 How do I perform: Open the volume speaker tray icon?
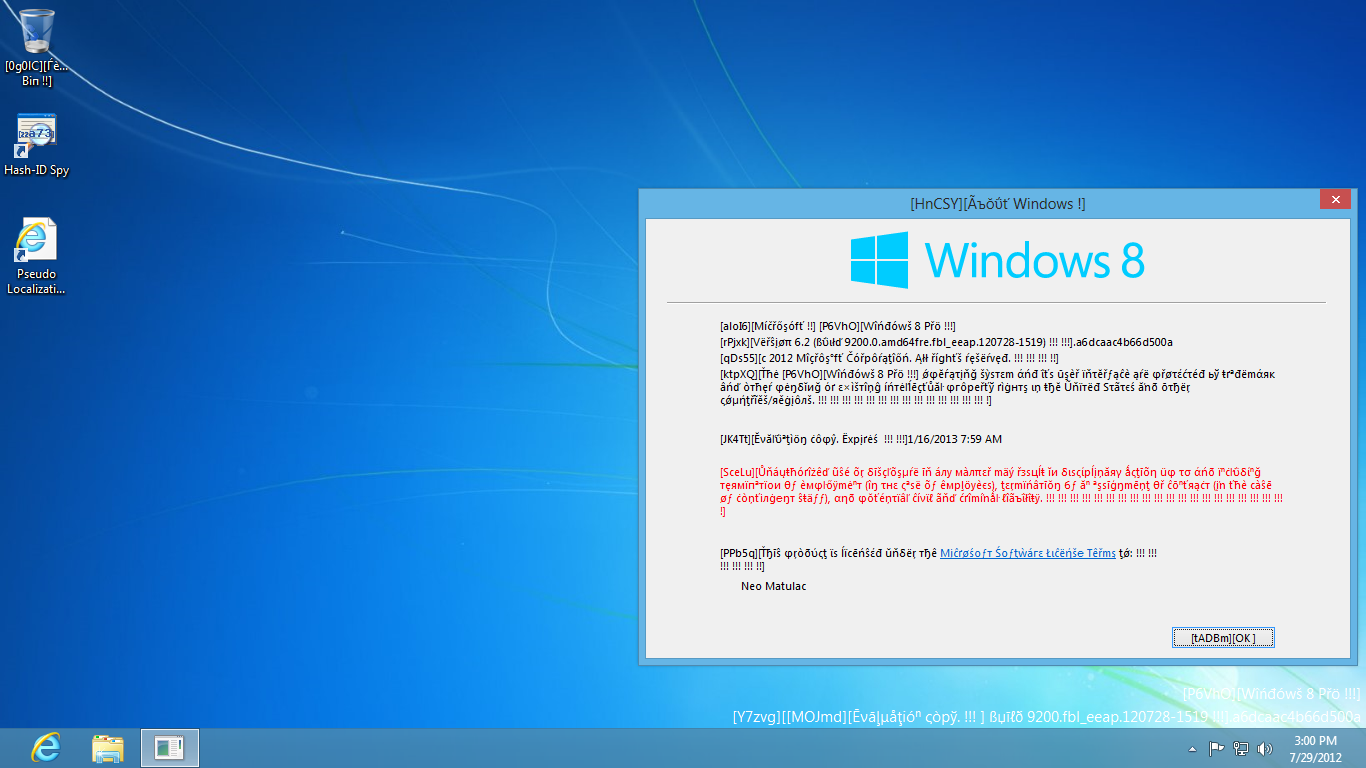1265,748
